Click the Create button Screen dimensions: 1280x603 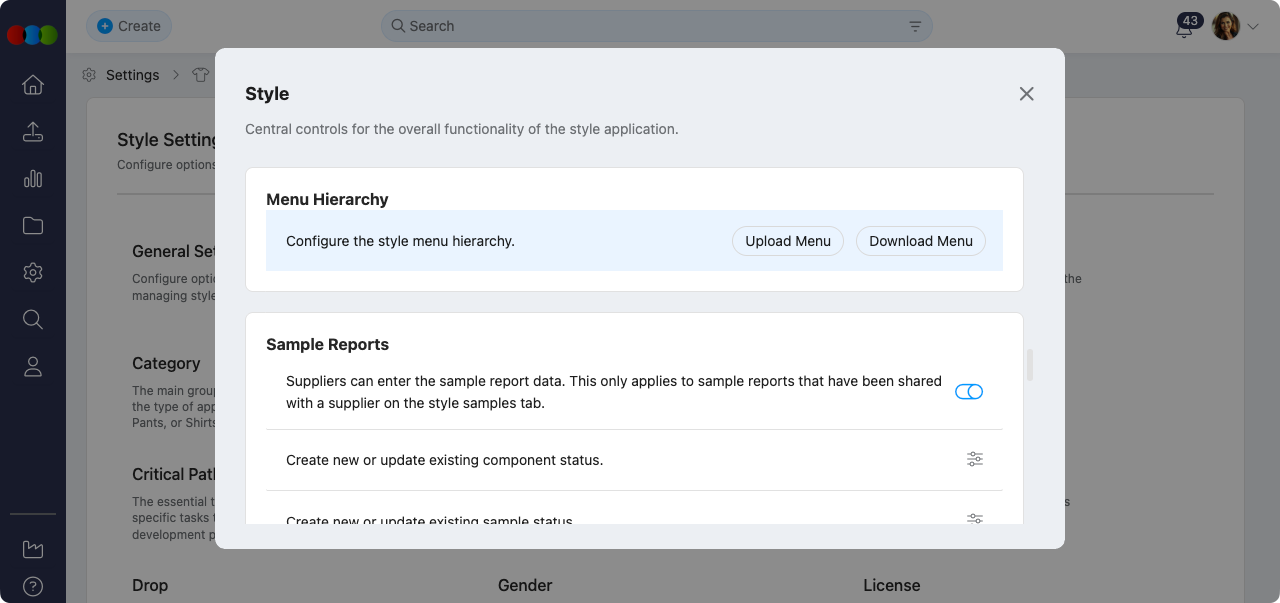coord(129,26)
